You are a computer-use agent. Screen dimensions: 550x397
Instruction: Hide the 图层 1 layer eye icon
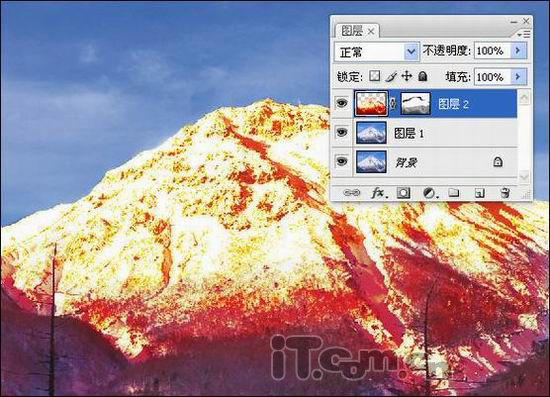click(x=341, y=132)
